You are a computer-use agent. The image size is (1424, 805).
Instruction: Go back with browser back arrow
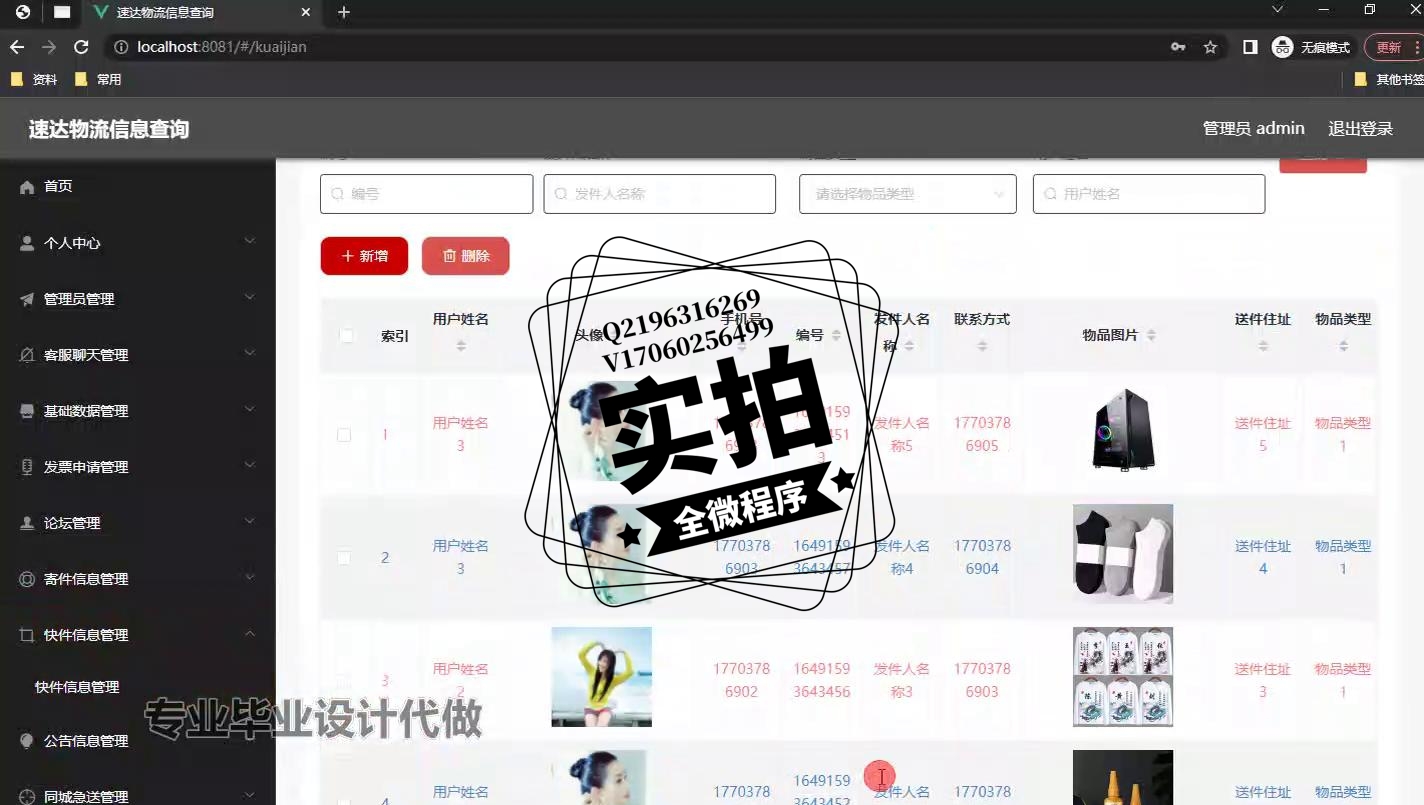[17, 47]
